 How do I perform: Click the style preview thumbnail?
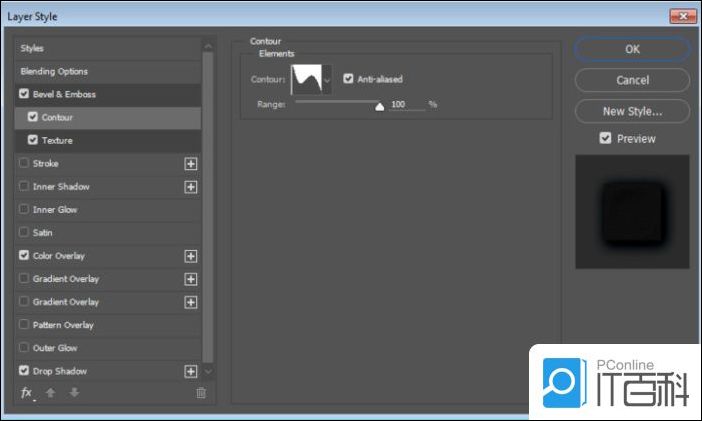pyautogui.click(x=632, y=212)
